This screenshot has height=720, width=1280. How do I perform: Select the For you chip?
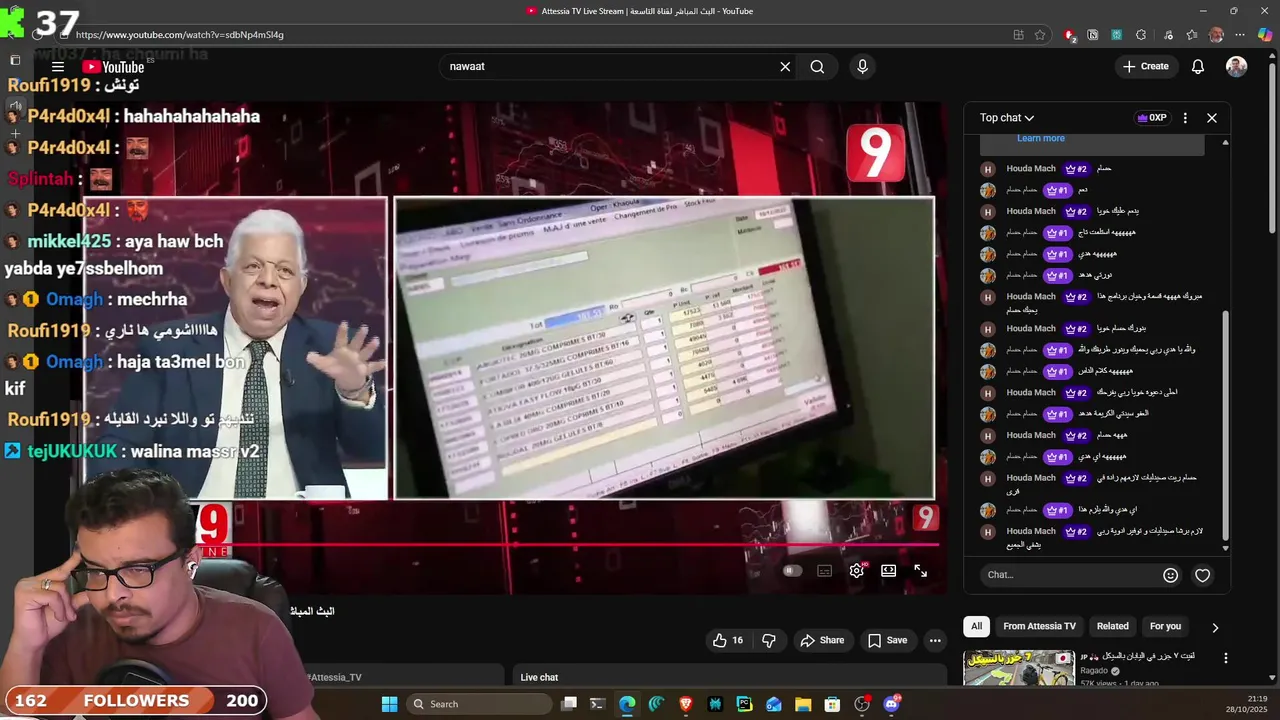(x=1165, y=626)
